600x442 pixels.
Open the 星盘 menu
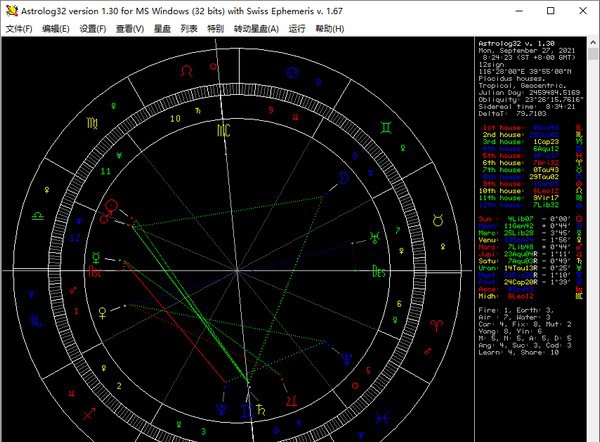pos(162,28)
